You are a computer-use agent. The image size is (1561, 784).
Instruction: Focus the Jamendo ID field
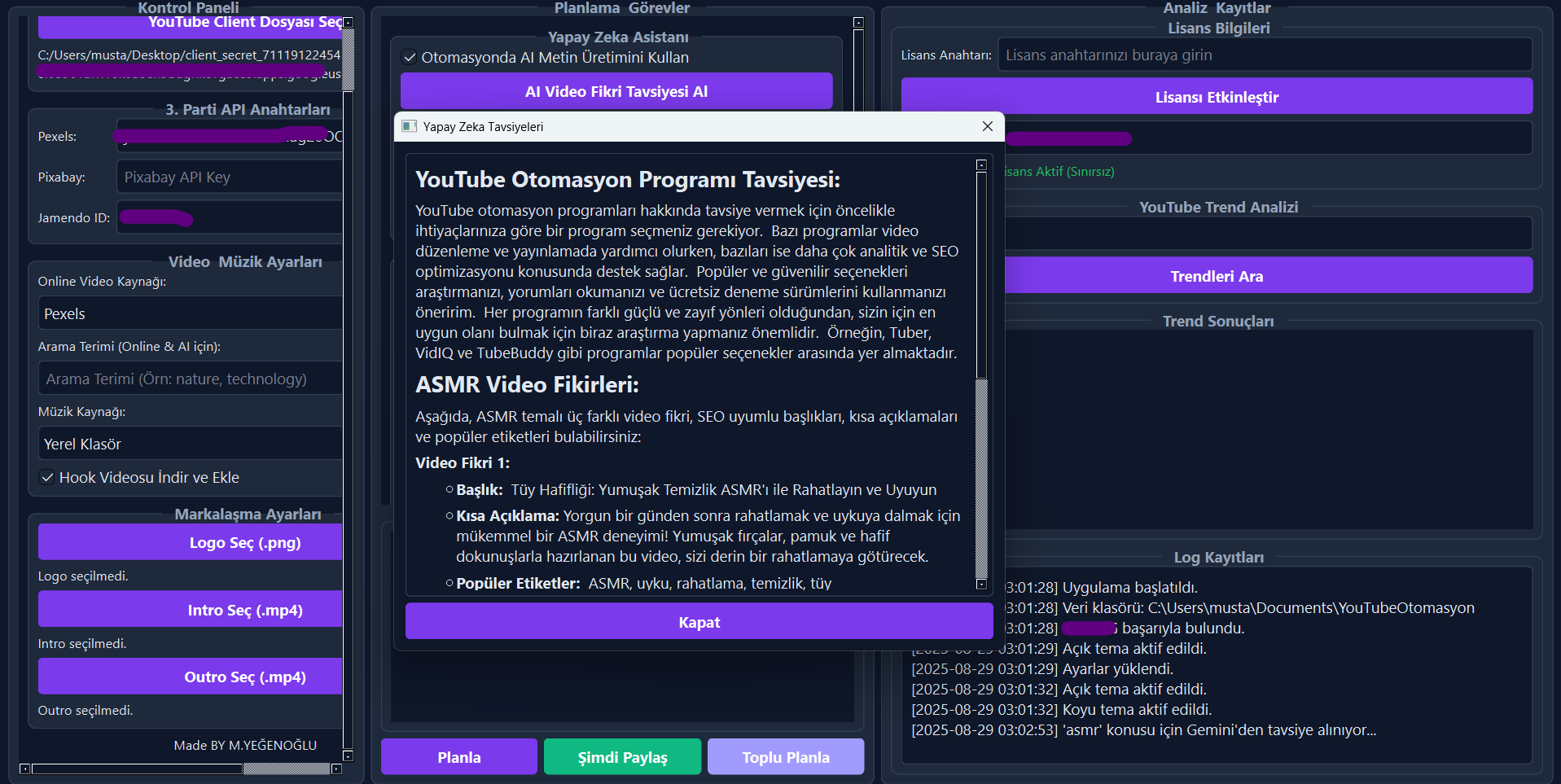[x=230, y=218]
